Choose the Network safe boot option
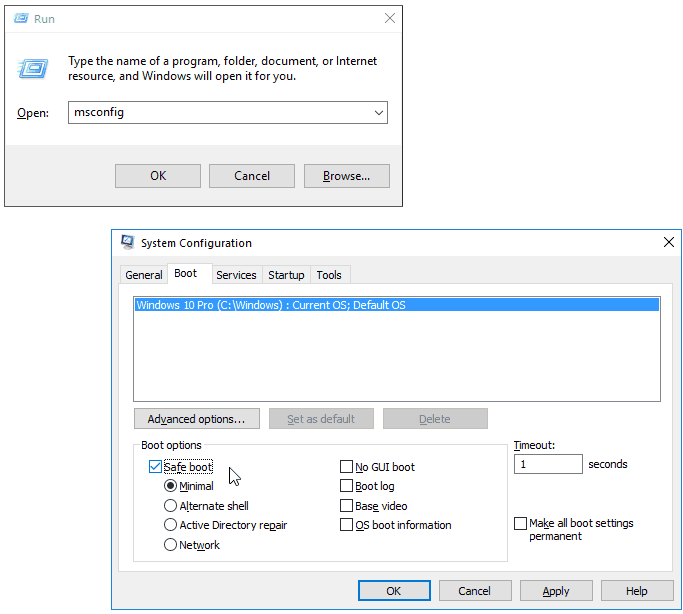 [x=171, y=545]
